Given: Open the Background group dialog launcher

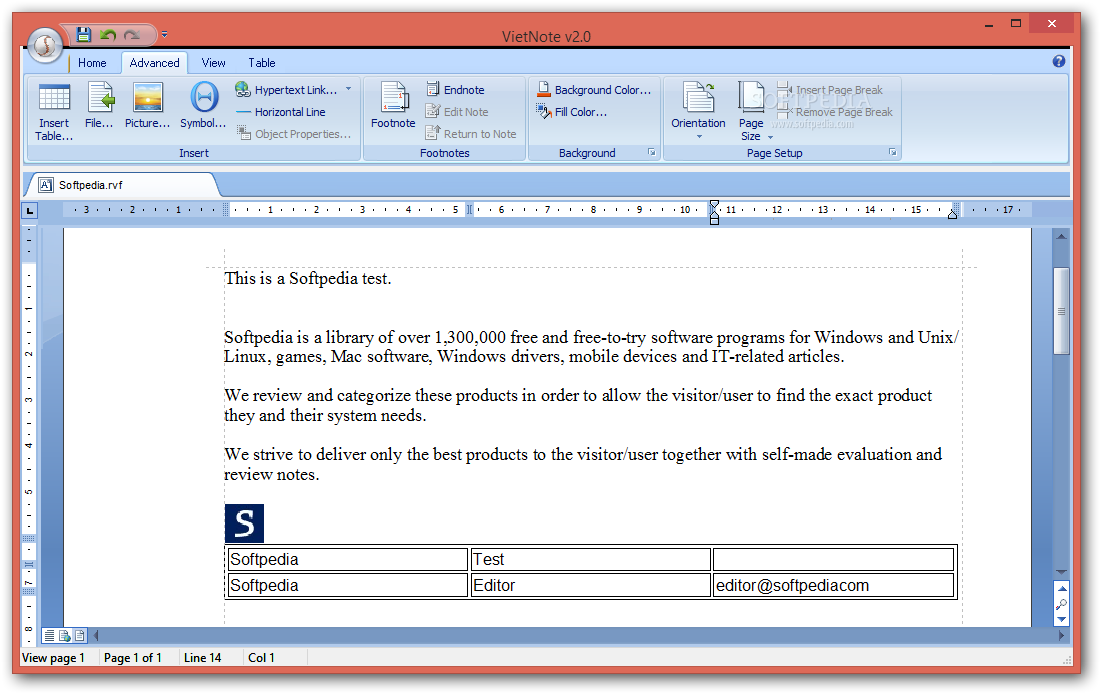Looking at the screenshot, I should (652, 152).
